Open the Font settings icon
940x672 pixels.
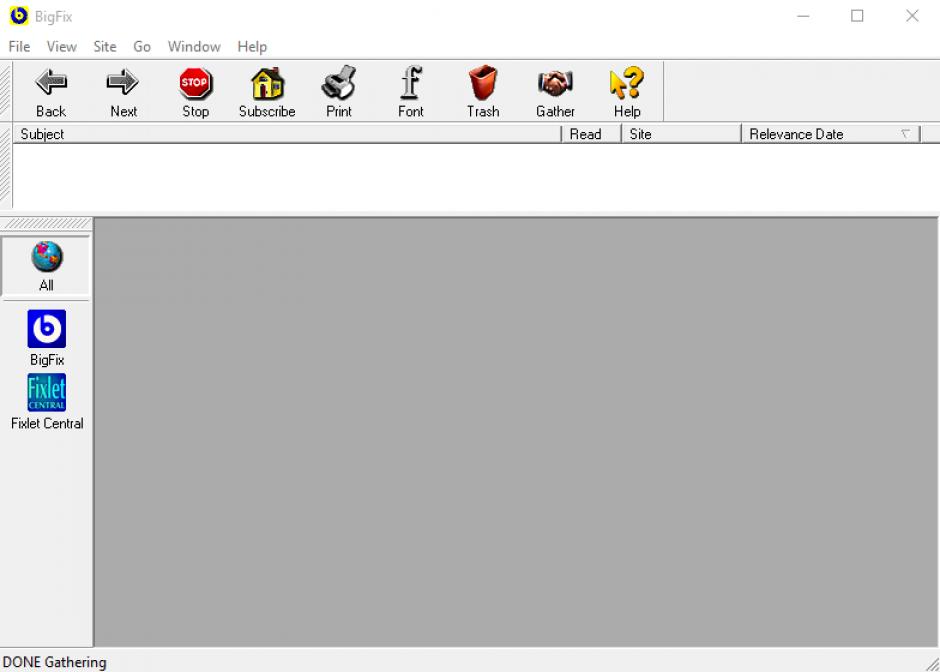click(x=411, y=92)
